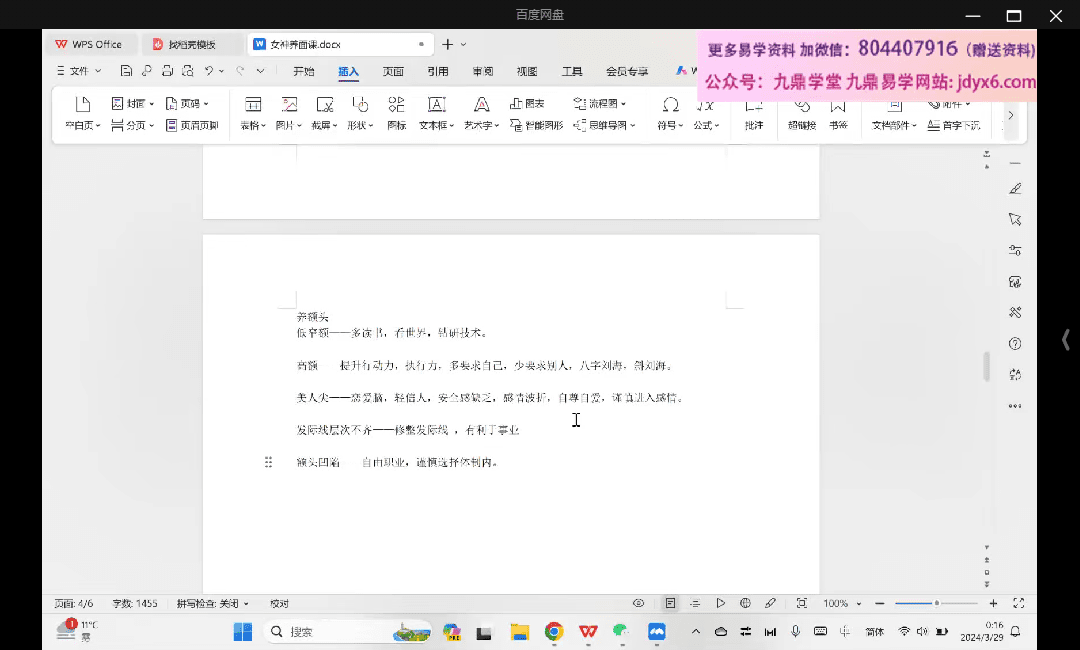Open the View ribbon tab

527,71
